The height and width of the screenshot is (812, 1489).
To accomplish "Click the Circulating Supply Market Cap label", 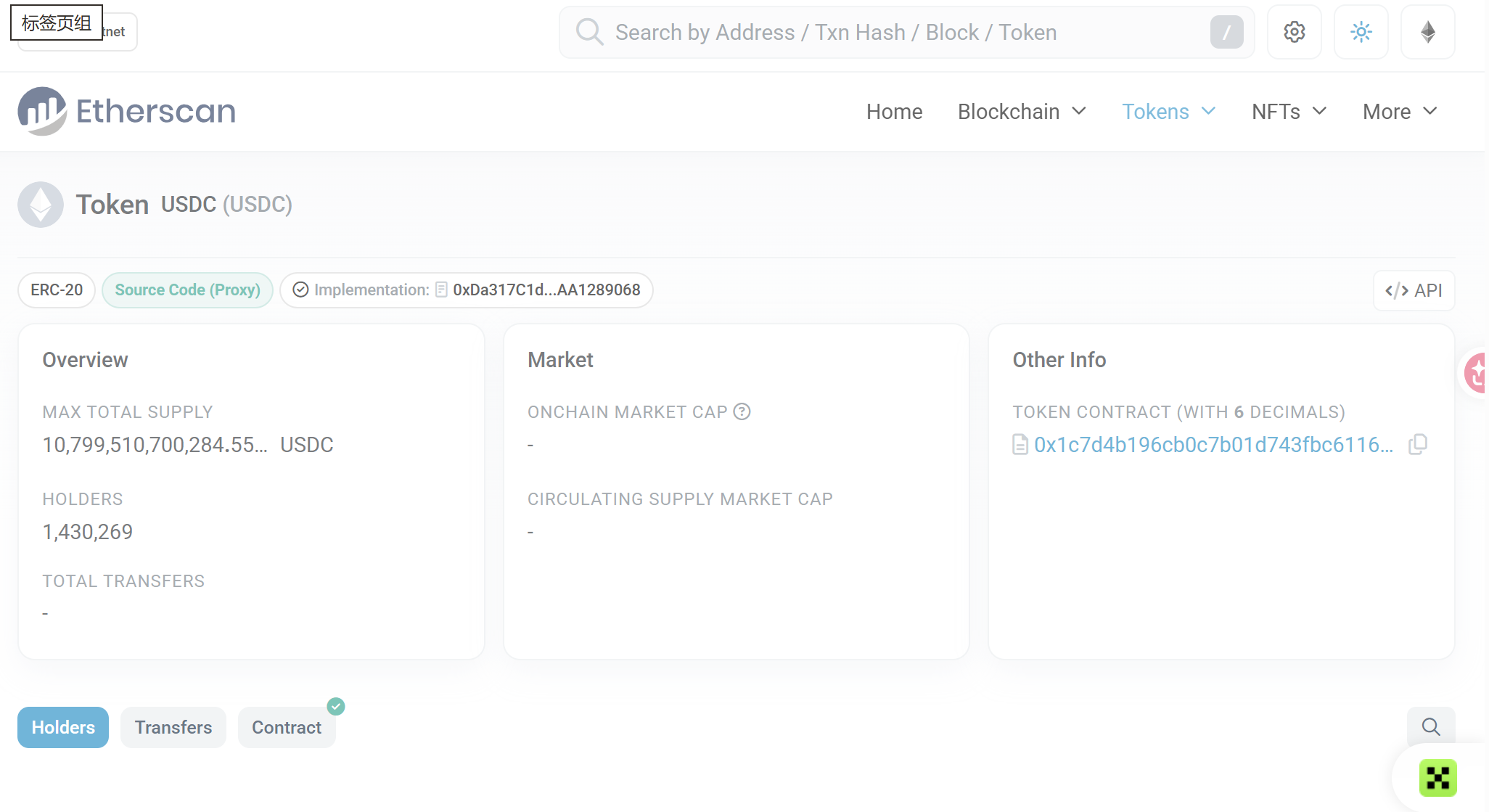I will [680, 499].
